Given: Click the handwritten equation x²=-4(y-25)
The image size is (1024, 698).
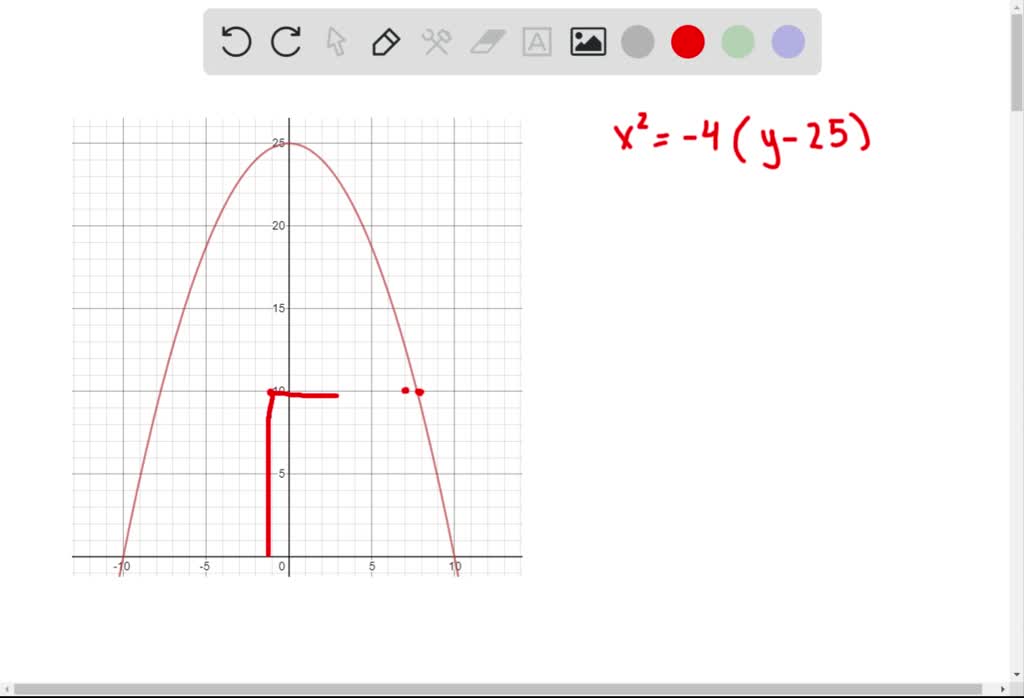Looking at the screenshot, I should click(x=740, y=138).
